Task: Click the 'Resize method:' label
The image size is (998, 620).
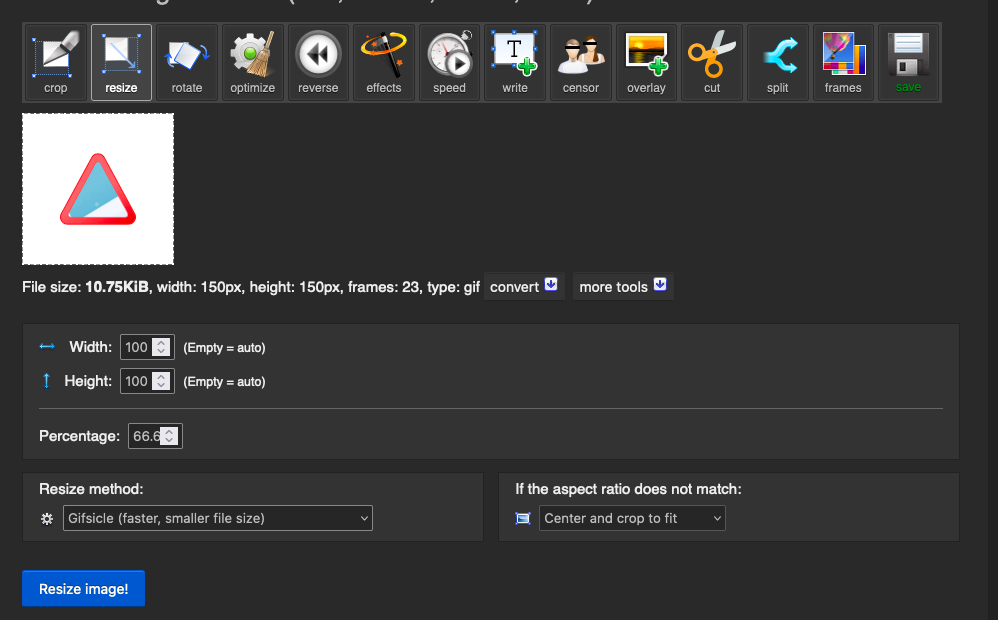Action: click(91, 489)
